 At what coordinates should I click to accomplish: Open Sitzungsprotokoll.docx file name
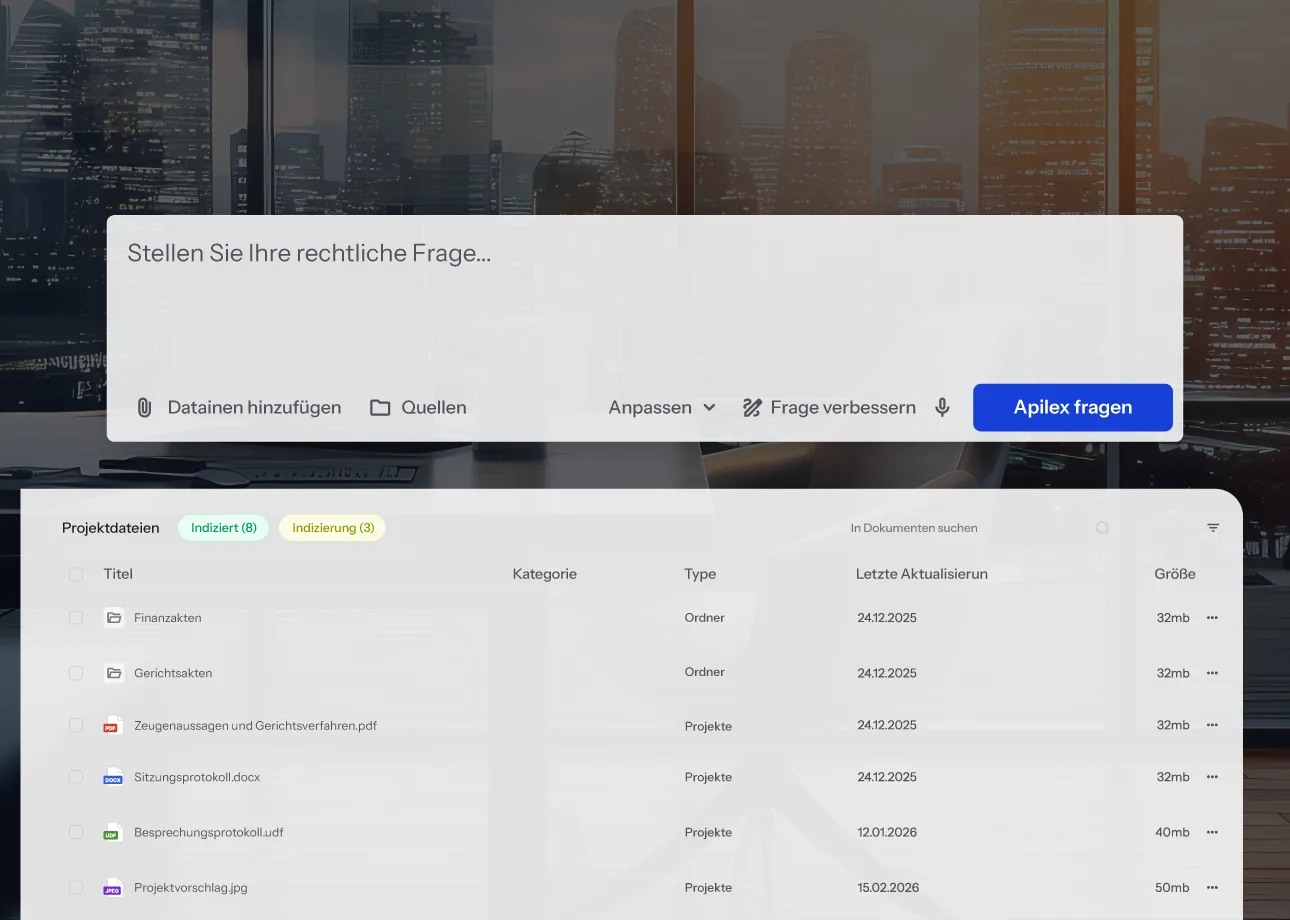[197, 777]
